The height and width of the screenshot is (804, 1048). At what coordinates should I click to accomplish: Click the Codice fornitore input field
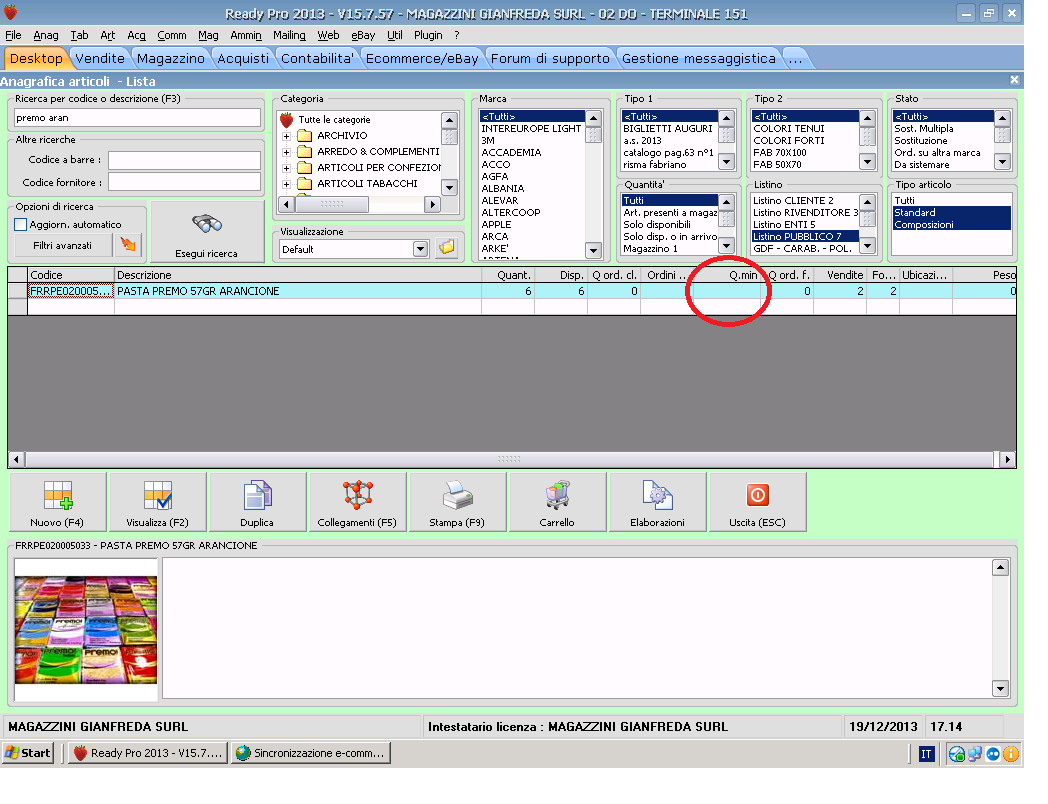pos(184,182)
